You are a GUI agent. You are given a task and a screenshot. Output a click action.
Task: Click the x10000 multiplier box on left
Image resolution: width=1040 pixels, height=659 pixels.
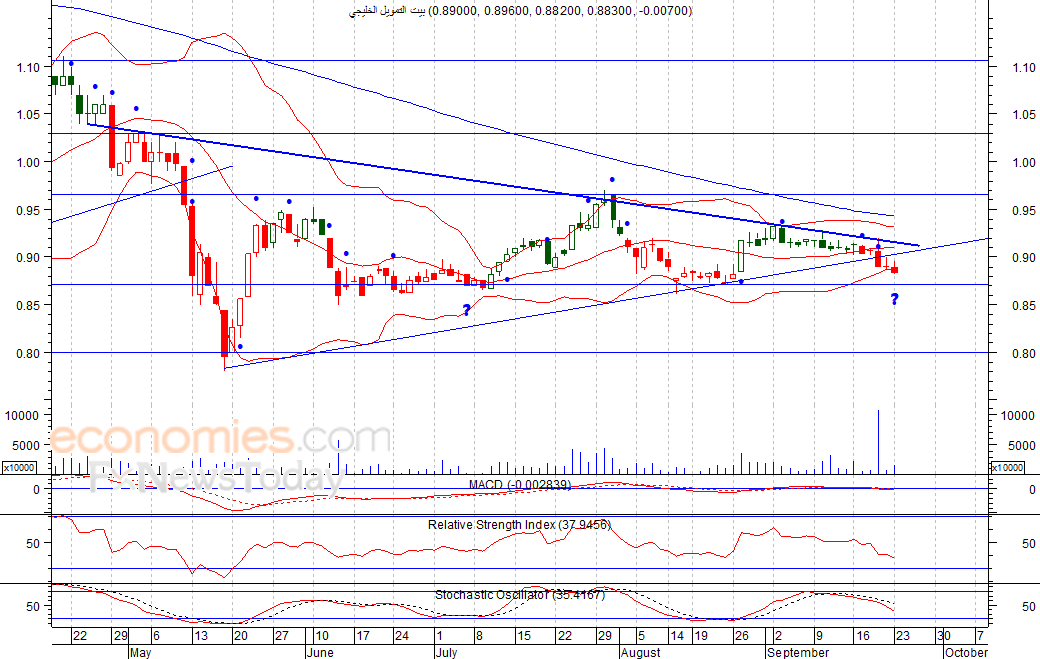[19, 467]
